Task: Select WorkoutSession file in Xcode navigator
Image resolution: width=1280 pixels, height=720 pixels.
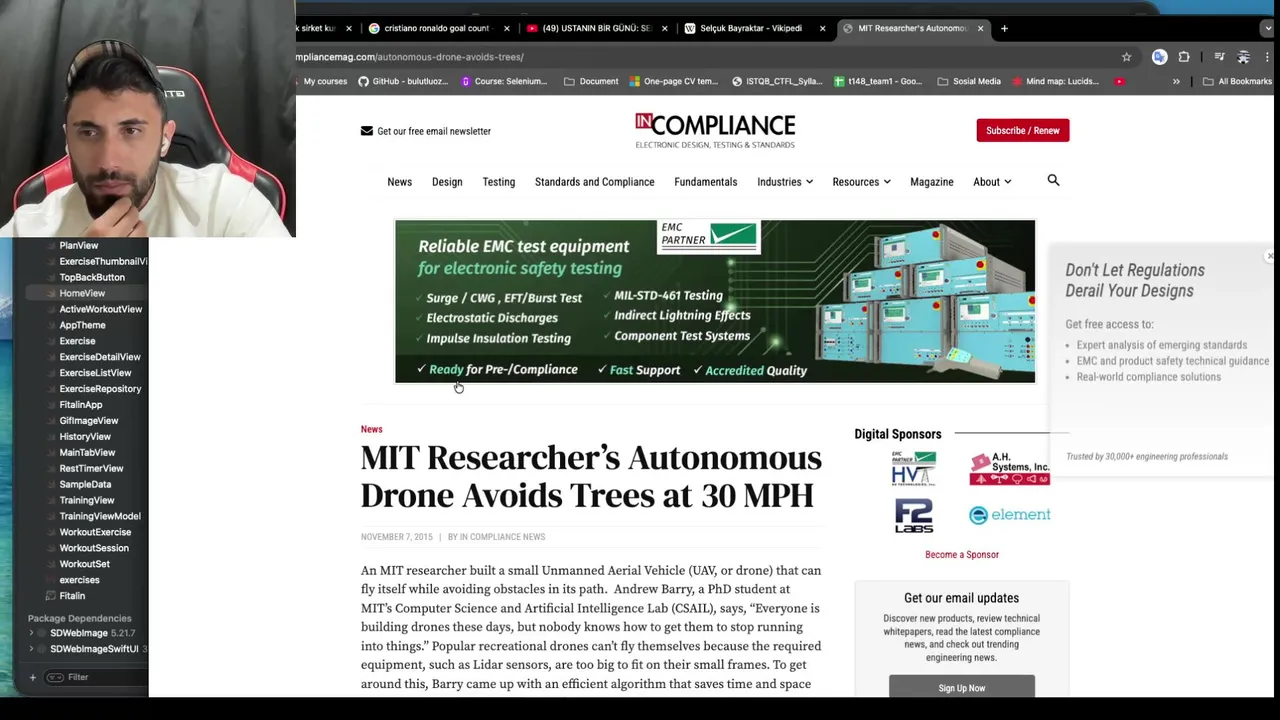Action: point(94,548)
